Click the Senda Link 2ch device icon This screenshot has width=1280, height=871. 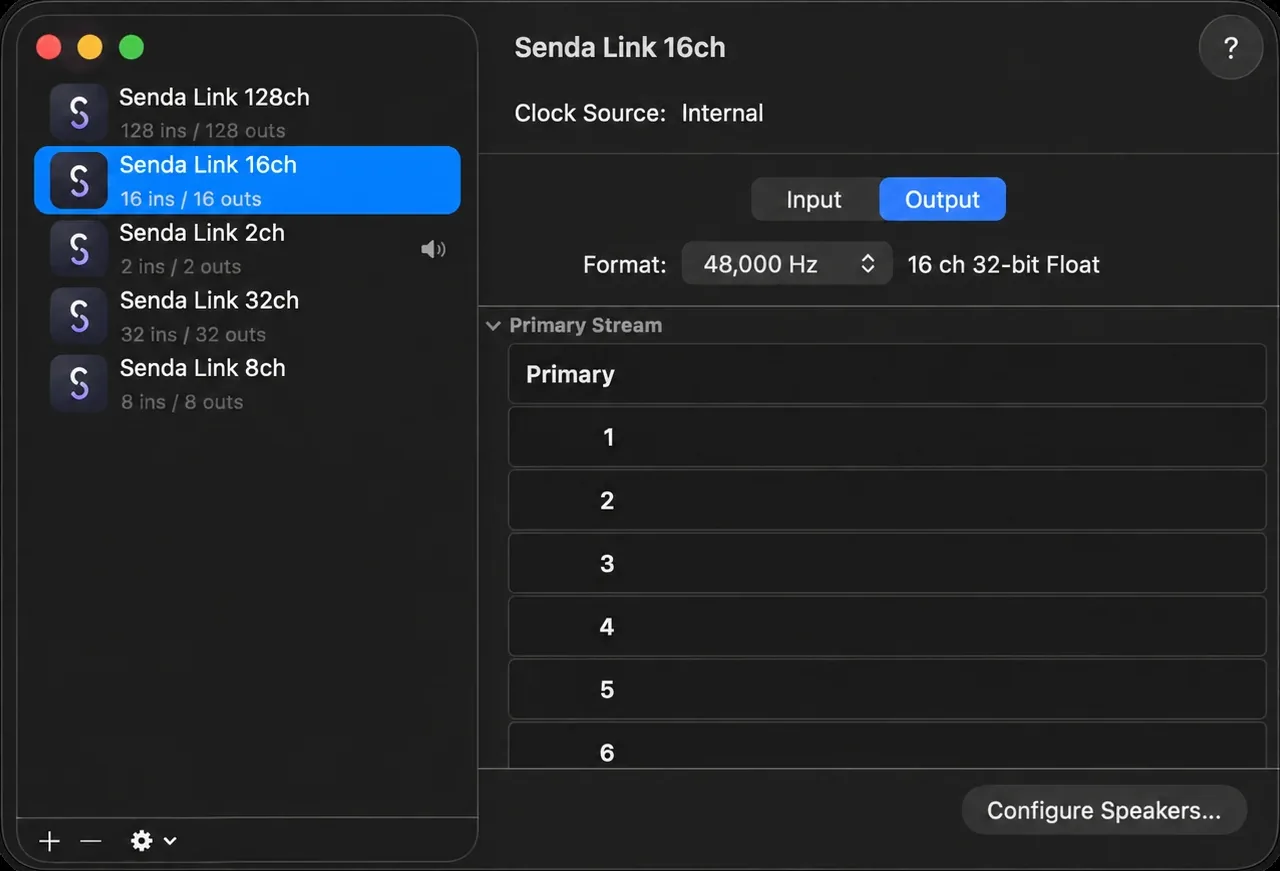click(79, 248)
